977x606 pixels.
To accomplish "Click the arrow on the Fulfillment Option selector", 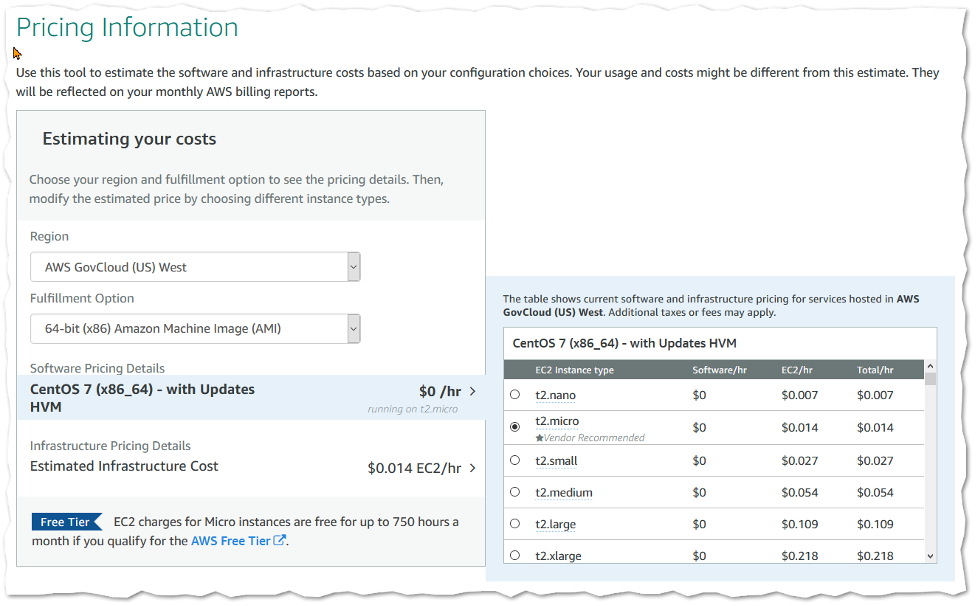I will 353,328.
